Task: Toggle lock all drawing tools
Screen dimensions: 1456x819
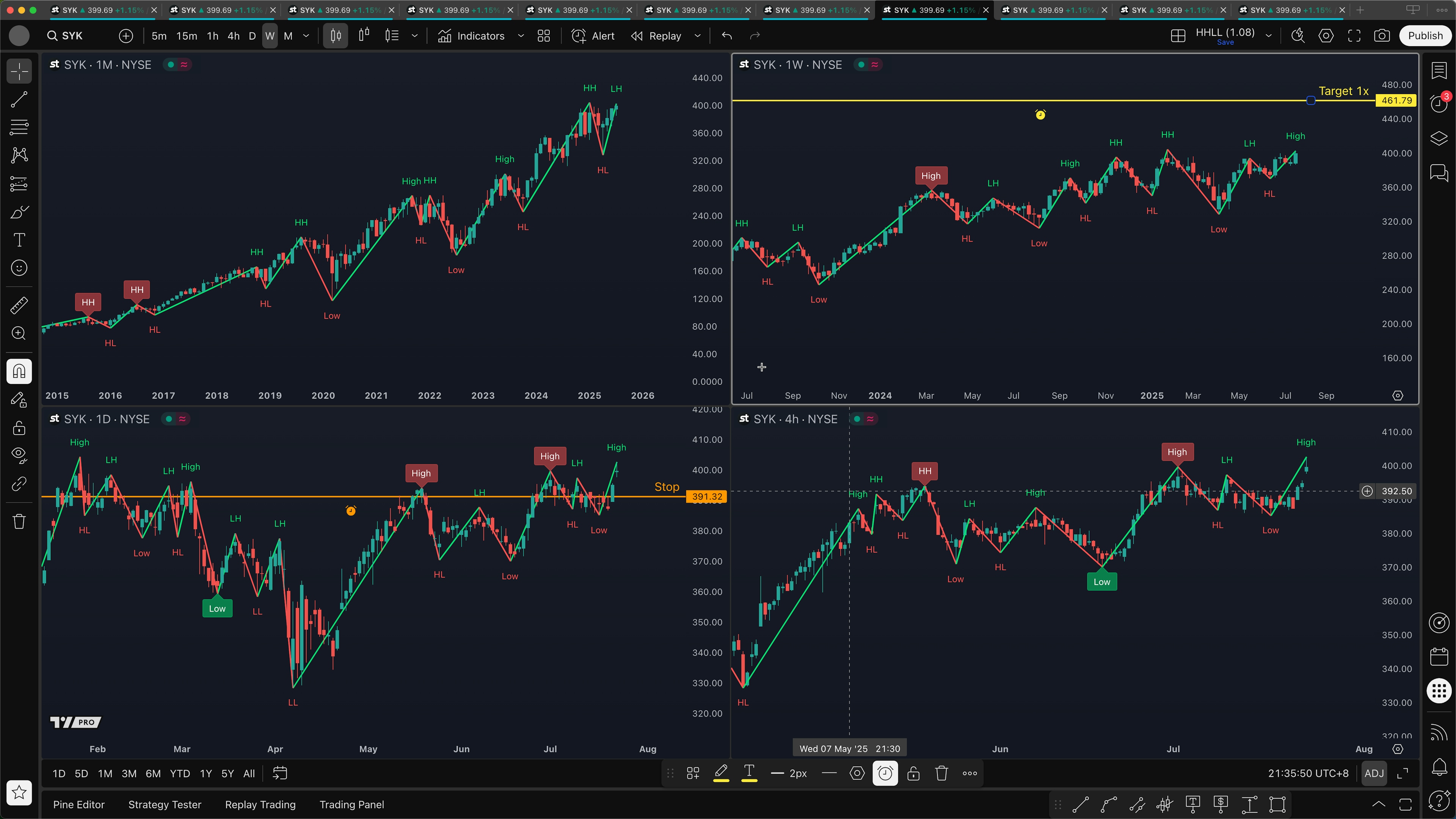Action: click(x=19, y=428)
